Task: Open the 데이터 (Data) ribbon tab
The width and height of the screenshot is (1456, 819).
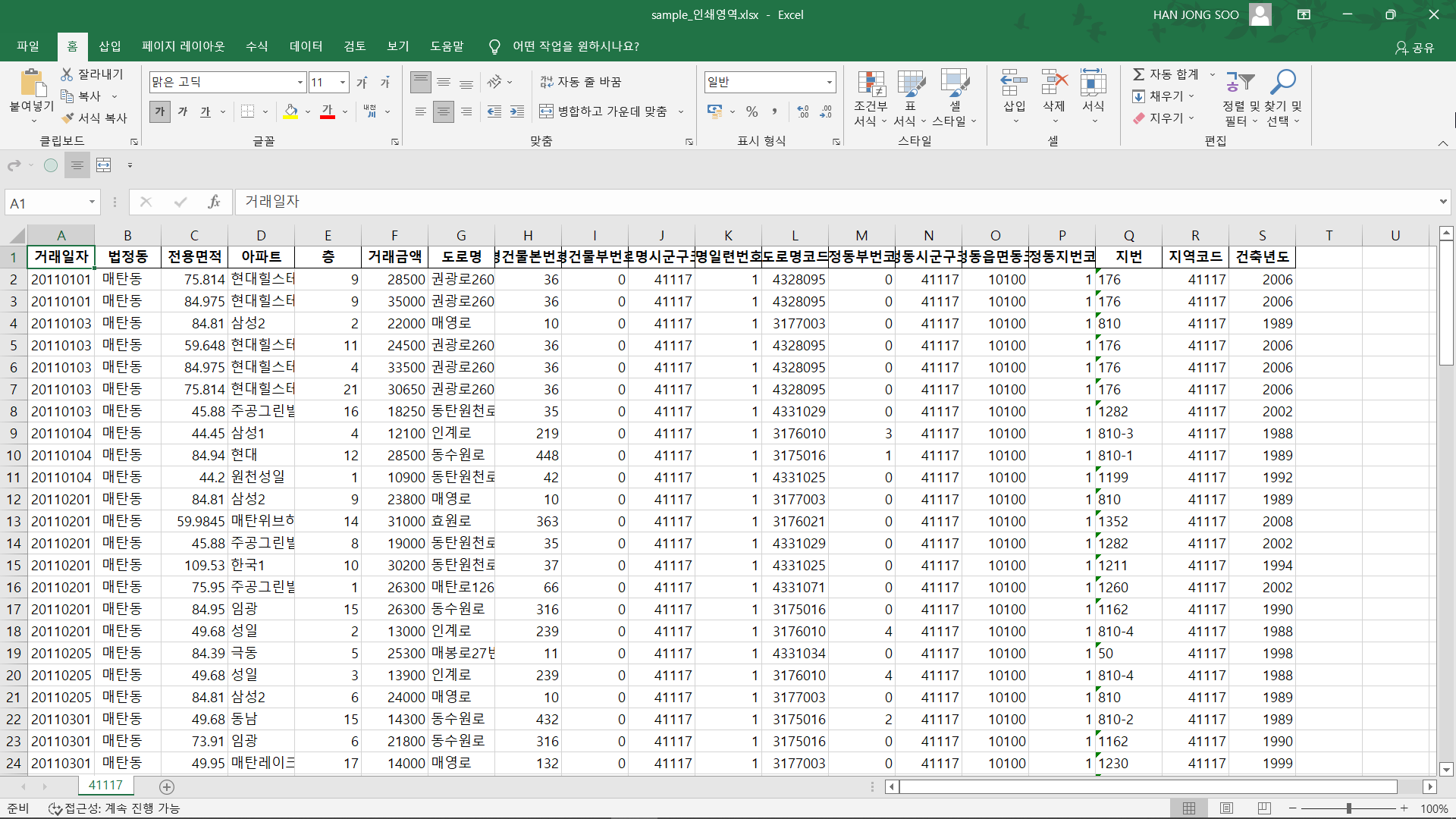Action: tap(306, 46)
